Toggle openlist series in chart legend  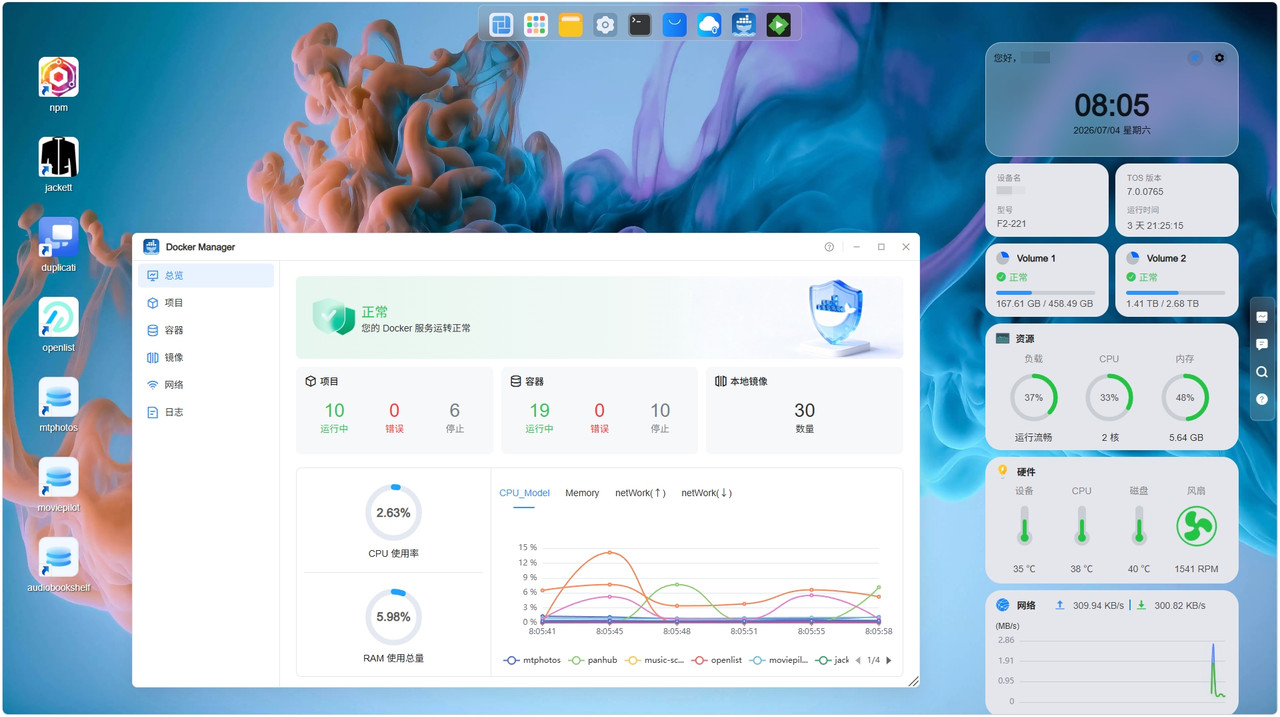[717, 660]
